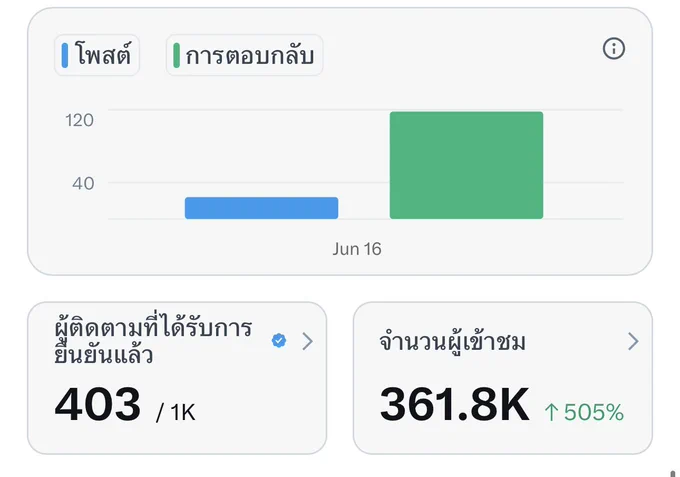Click the info icon on the chart card
The image size is (680, 477).
[x=614, y=48]
